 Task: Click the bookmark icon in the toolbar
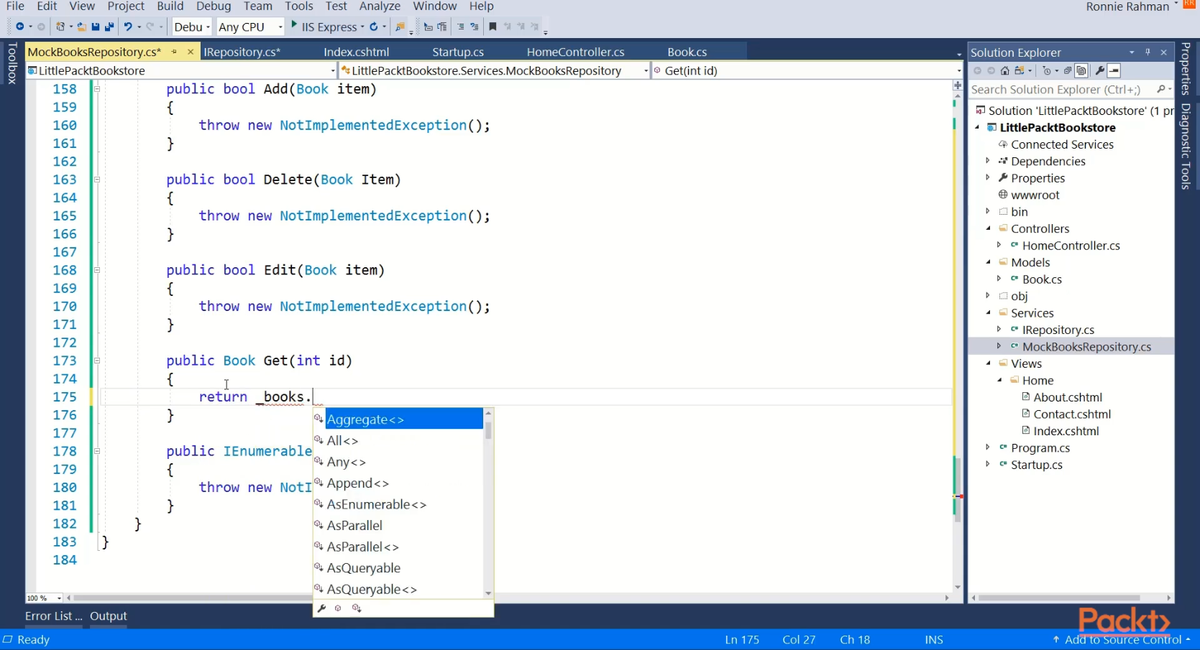pos(492,26)
